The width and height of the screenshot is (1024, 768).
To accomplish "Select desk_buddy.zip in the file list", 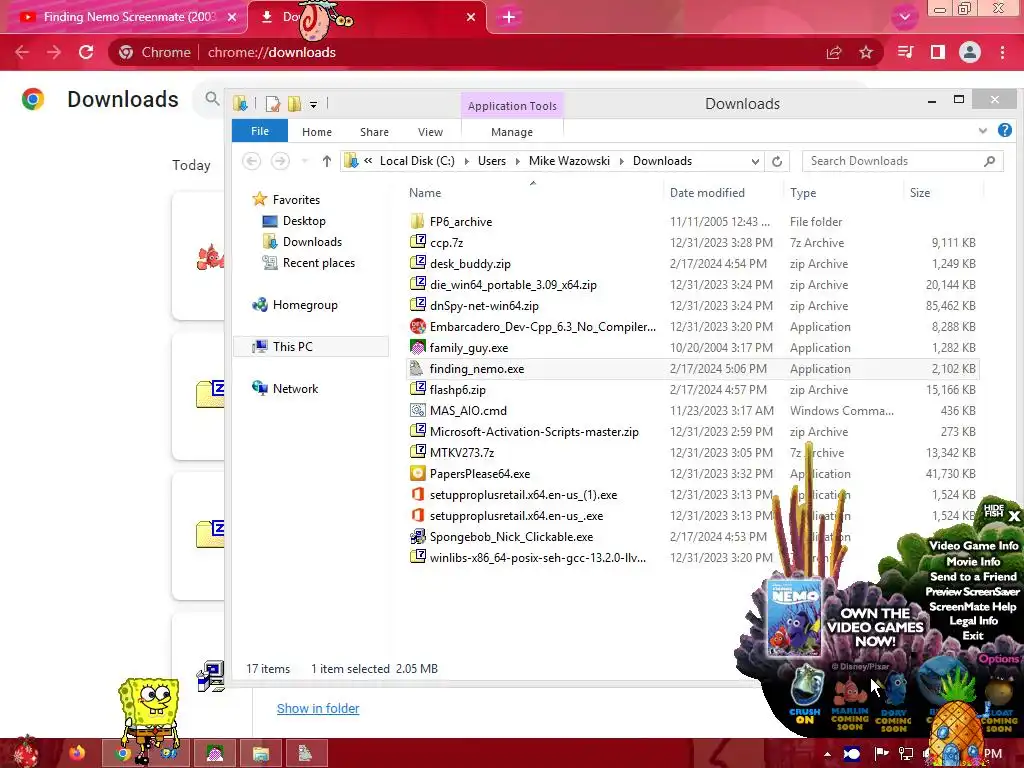I will (x=470, y=264).
